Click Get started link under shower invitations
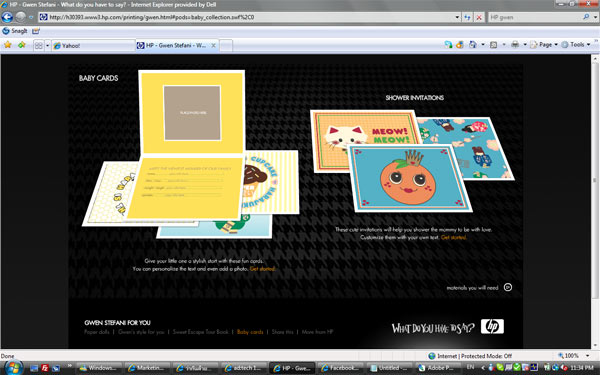 (x=453, y=237)
